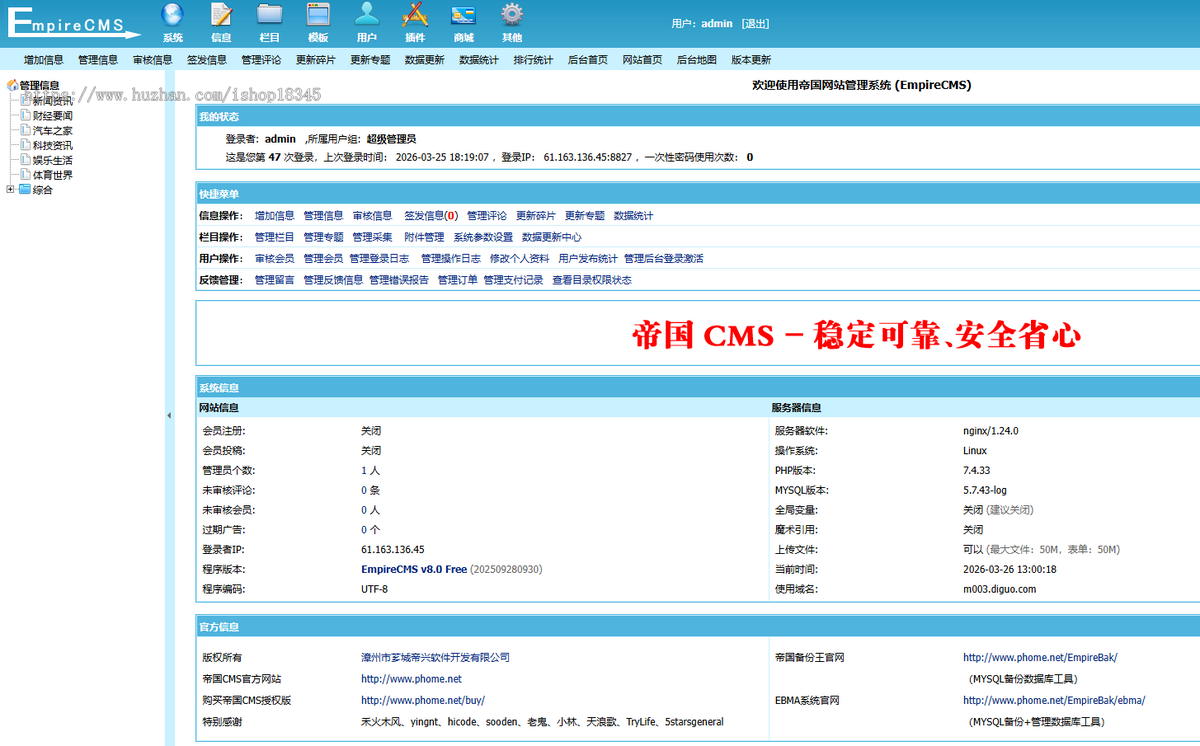Open 更新碎片 in the top submenu
Viewport: 1200px width, 746px height.
pyautogui.click(x=316, y=60)
